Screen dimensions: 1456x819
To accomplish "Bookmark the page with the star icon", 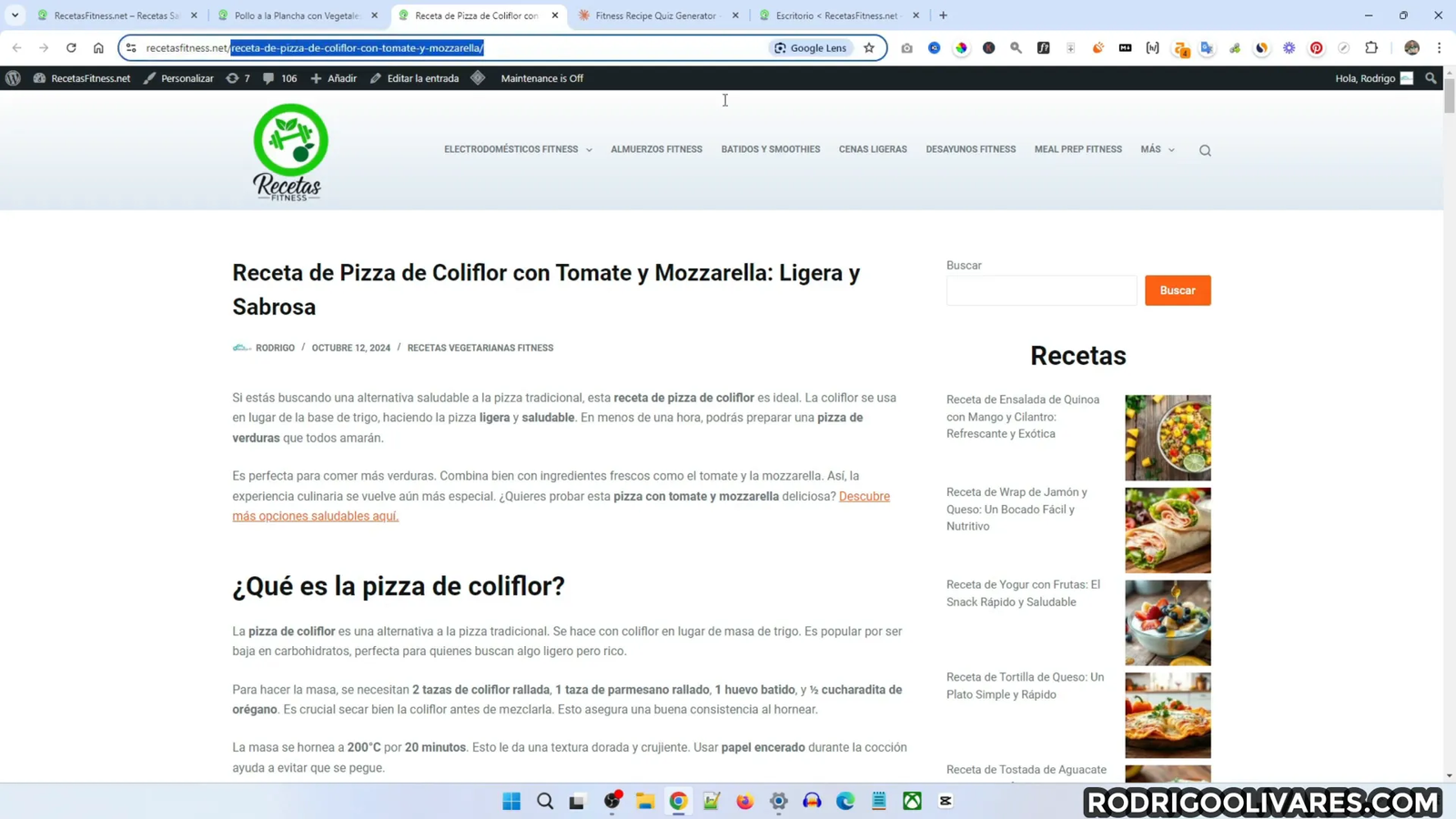I will point(869,47).
